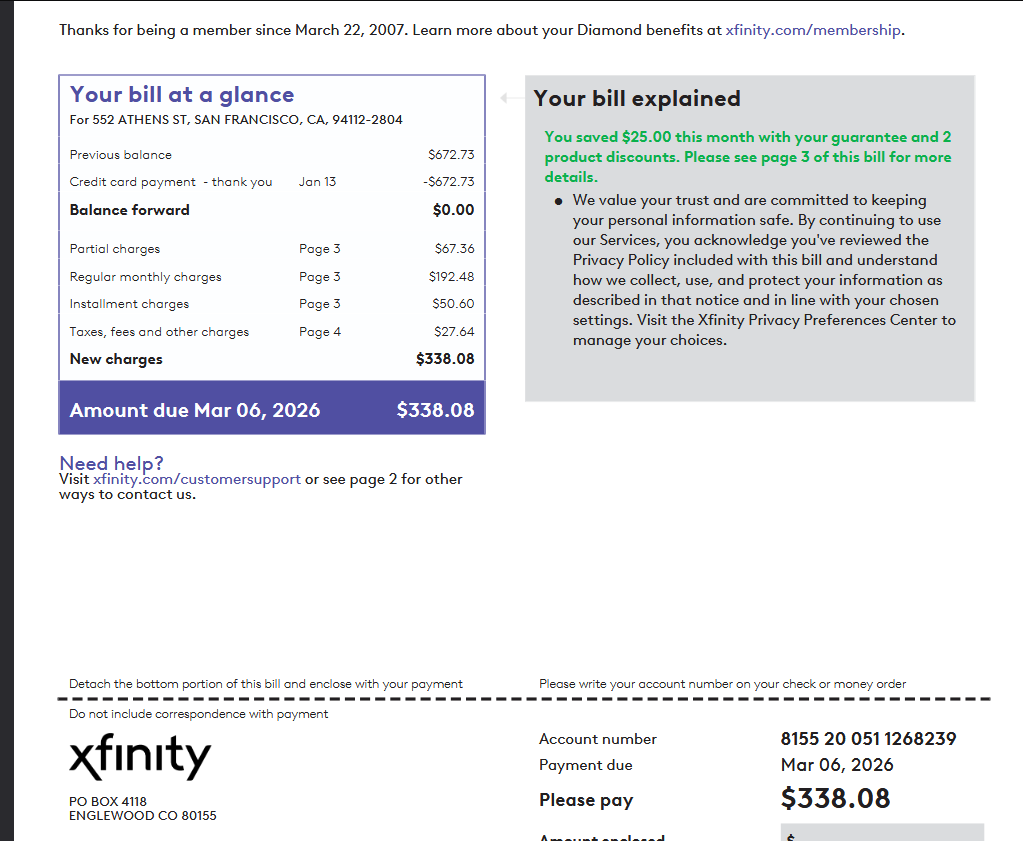This screenshot has height=841, width=1023.
Task: Click the account number 8155 20 051 1268239
Action: [868, 739]
